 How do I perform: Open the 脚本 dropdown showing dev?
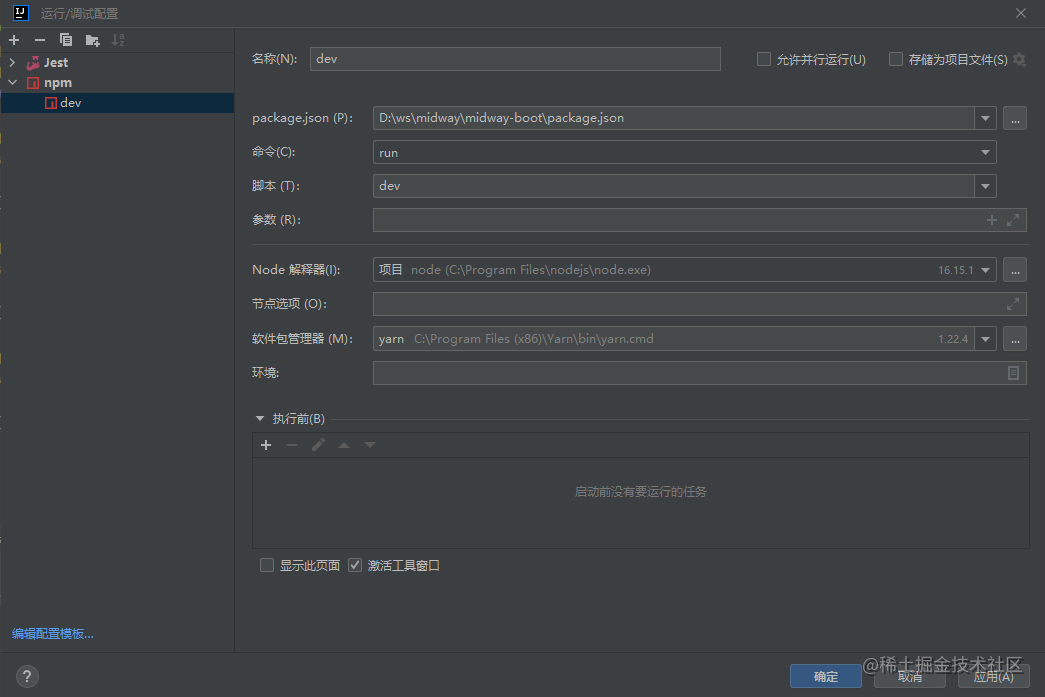tap(985, 186)
